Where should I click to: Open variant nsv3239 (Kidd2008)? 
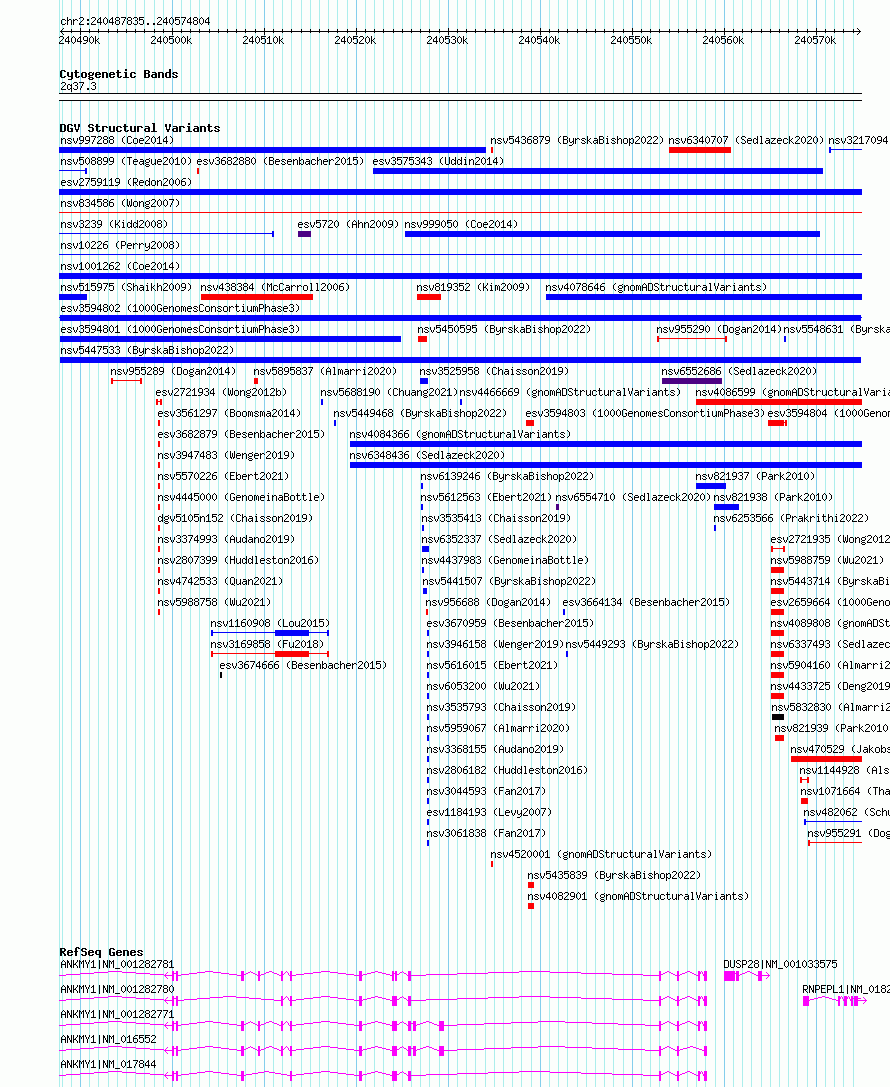[114, 224]
